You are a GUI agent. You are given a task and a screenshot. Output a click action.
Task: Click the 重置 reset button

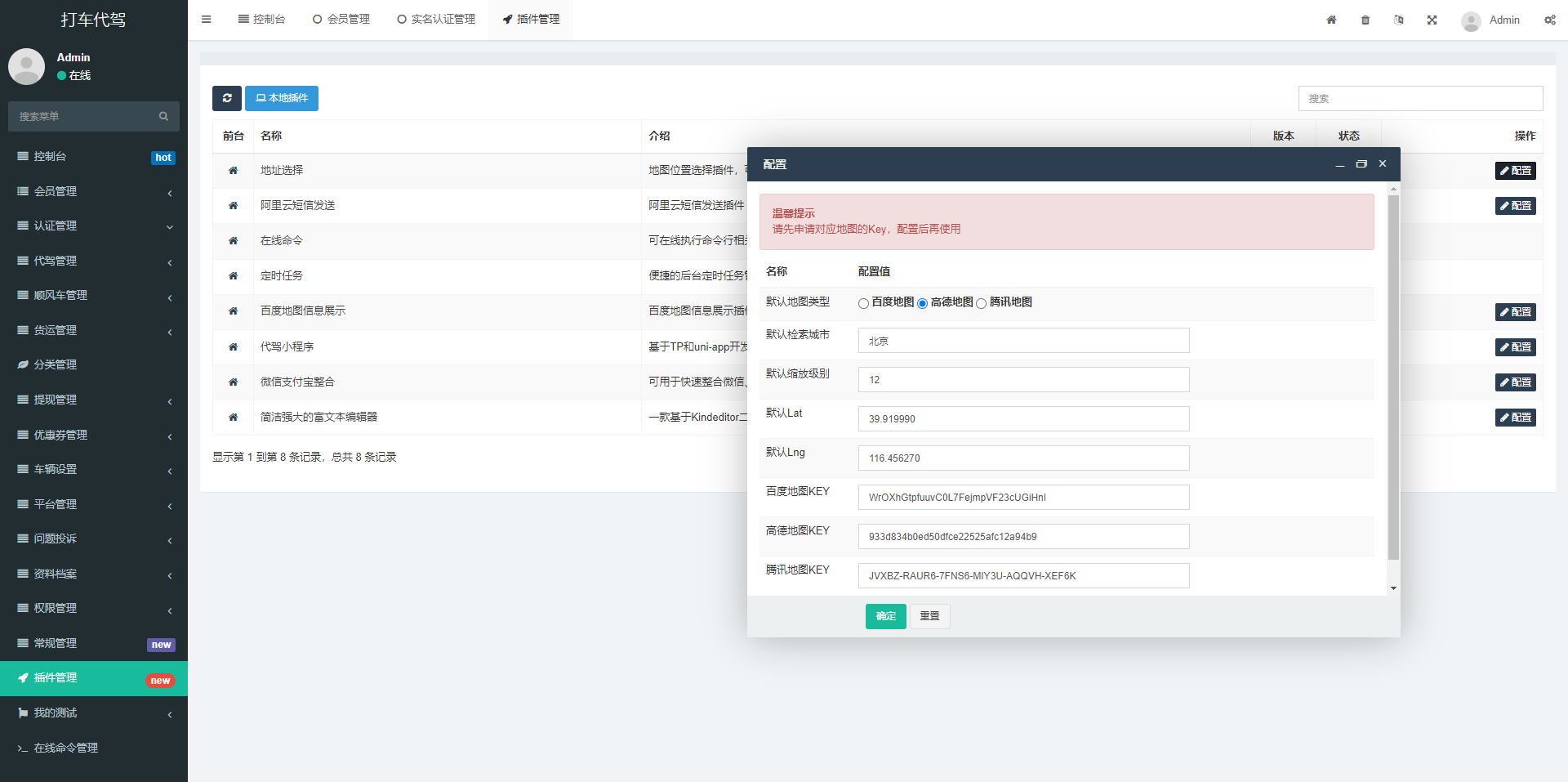pyautogui.click(x=929, y=616)
